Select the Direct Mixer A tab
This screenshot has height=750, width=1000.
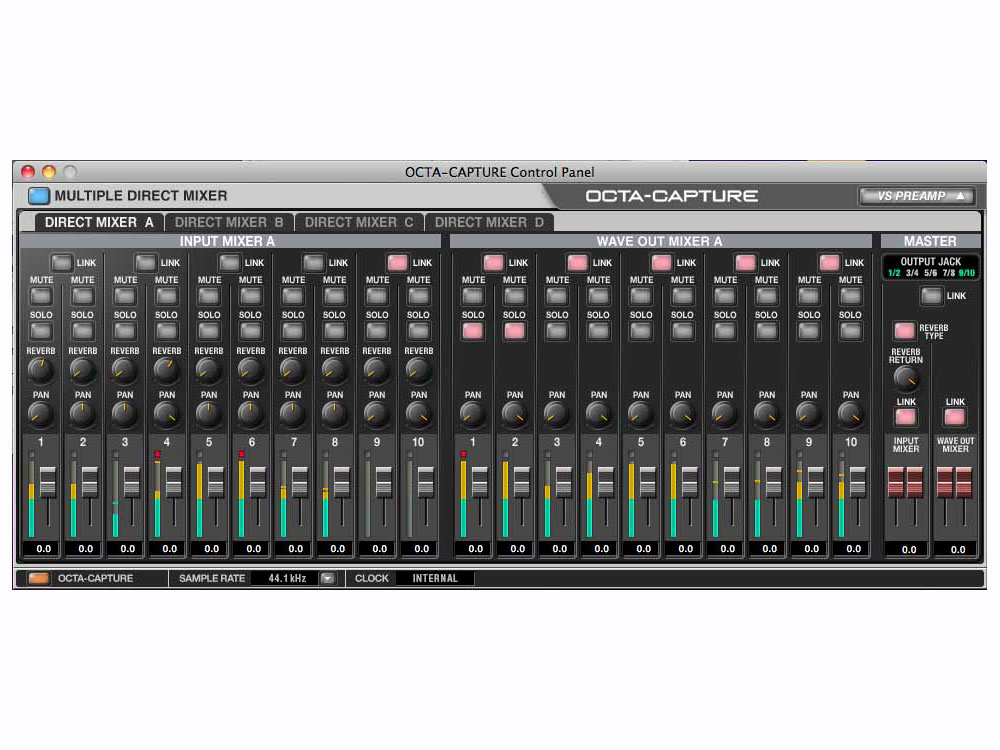[x=99, y=222]
